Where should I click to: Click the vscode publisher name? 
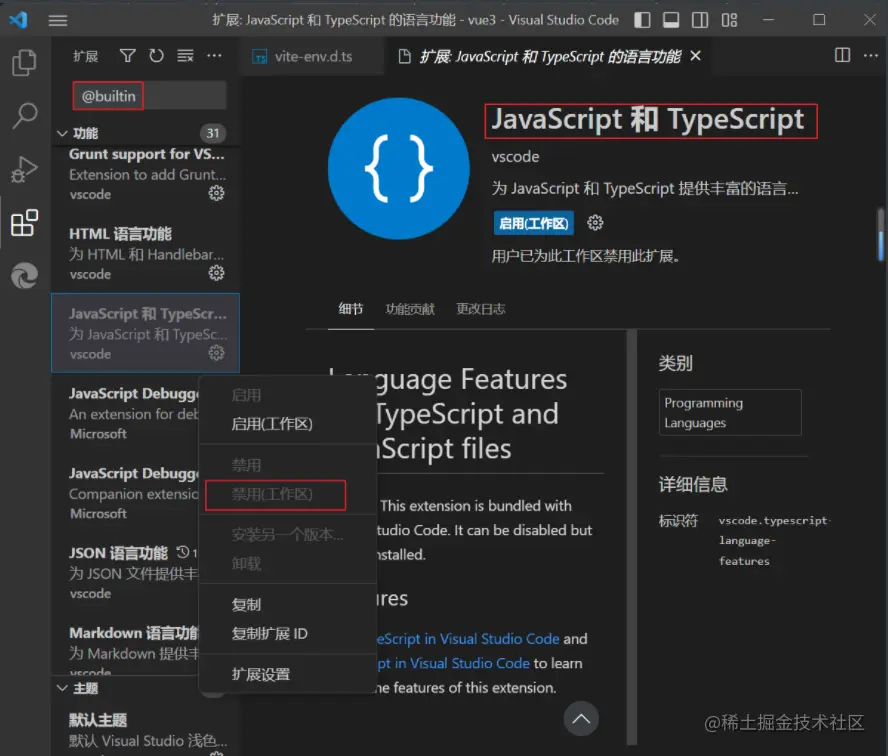click(515, 156)
